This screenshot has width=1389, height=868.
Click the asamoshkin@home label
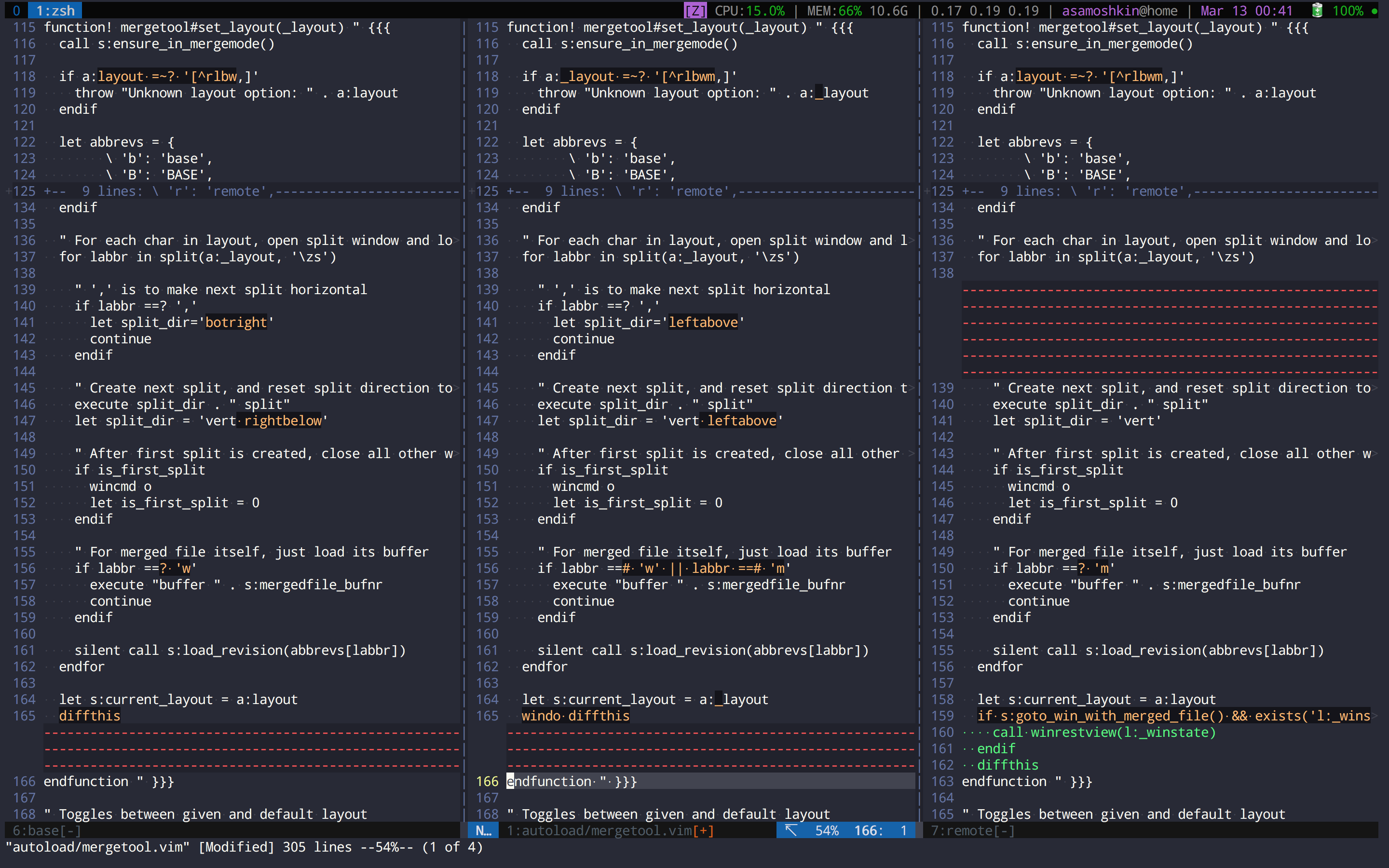(1119, 10)
